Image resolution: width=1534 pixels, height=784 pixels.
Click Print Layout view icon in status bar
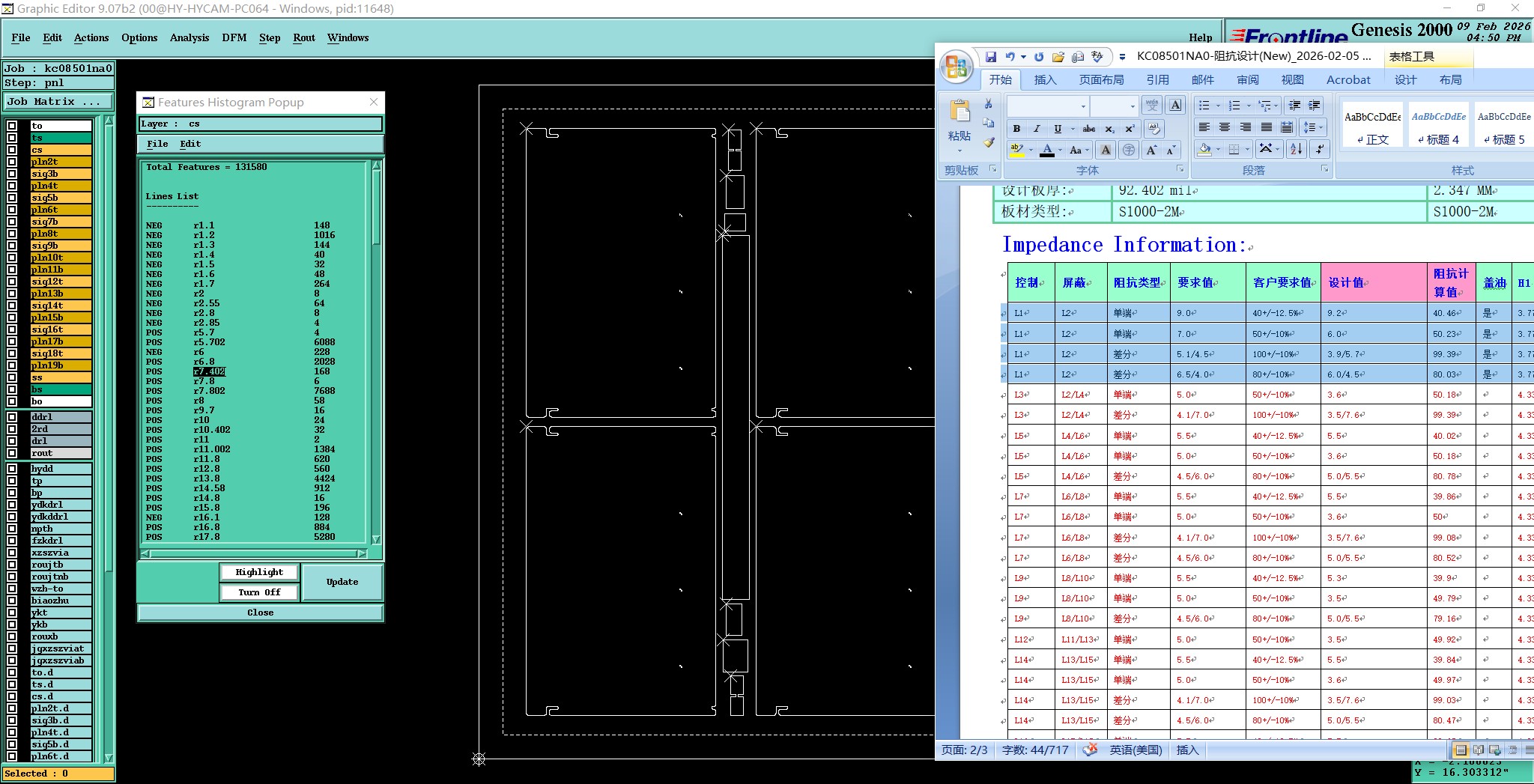[1461, 750]
